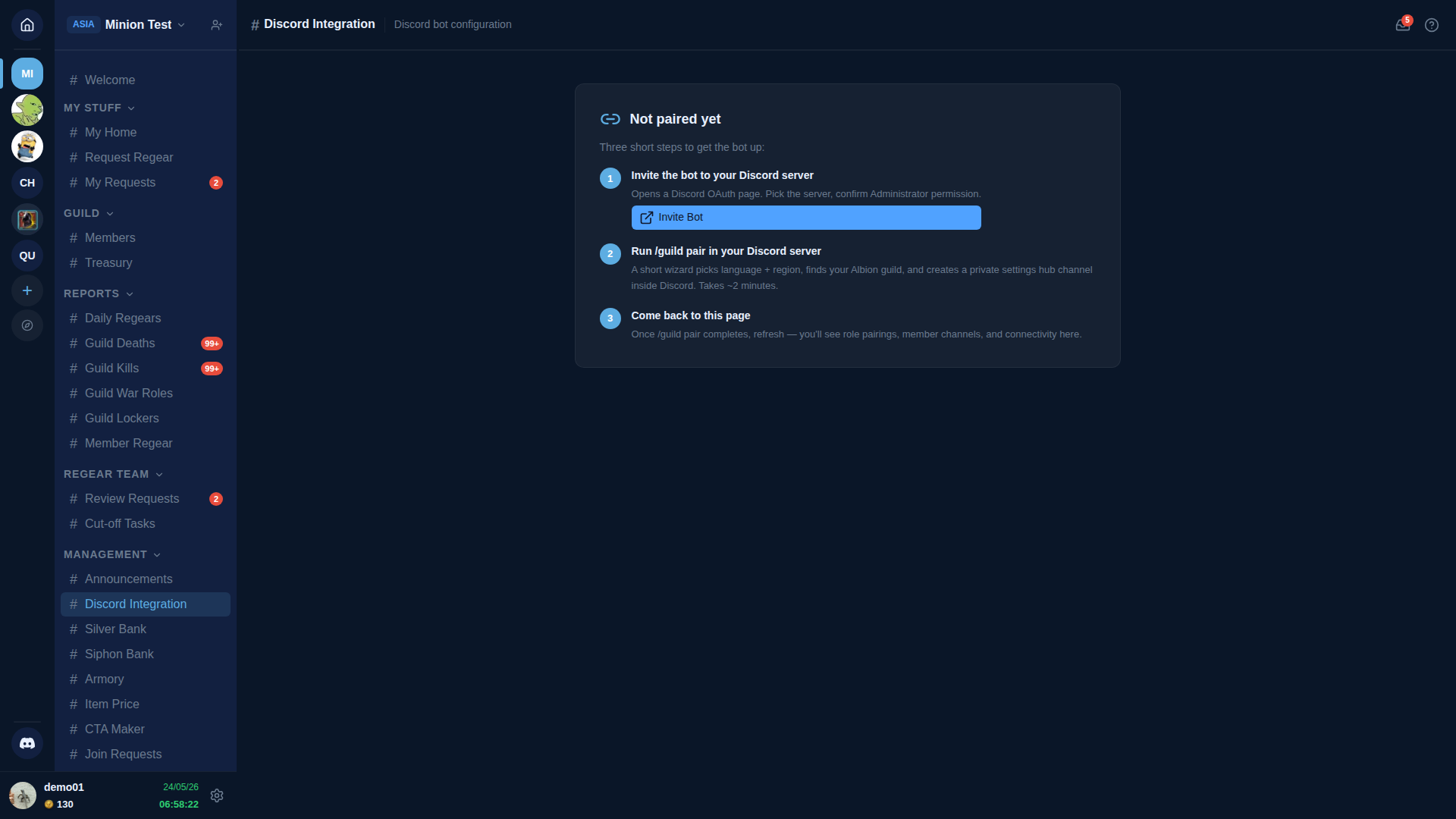Open Guild Deaths report

coord(146,343)
